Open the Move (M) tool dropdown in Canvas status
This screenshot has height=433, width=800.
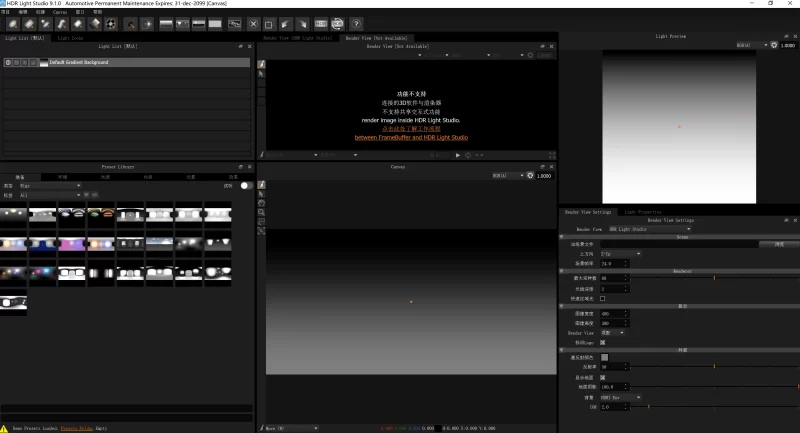[291, 428]
